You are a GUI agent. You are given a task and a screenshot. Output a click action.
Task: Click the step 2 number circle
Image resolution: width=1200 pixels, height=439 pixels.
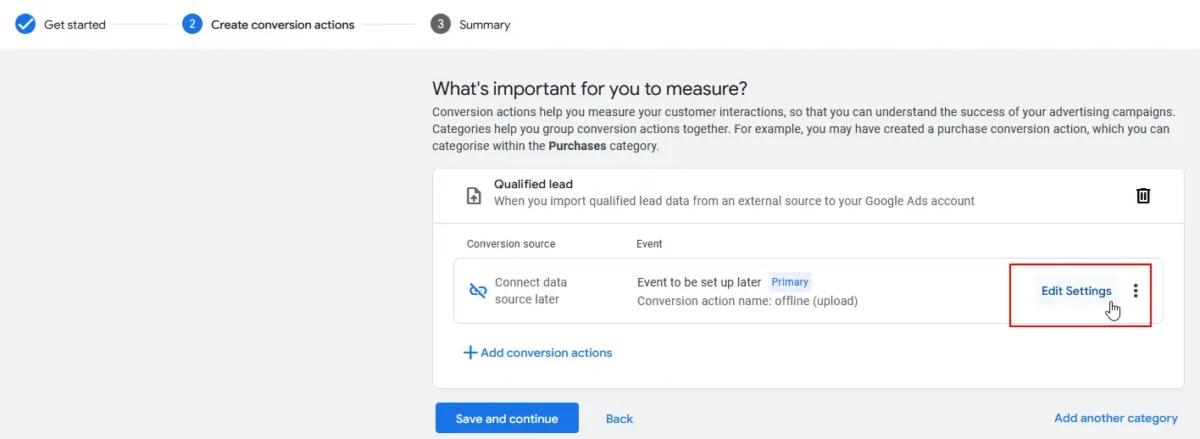(192, 24)
